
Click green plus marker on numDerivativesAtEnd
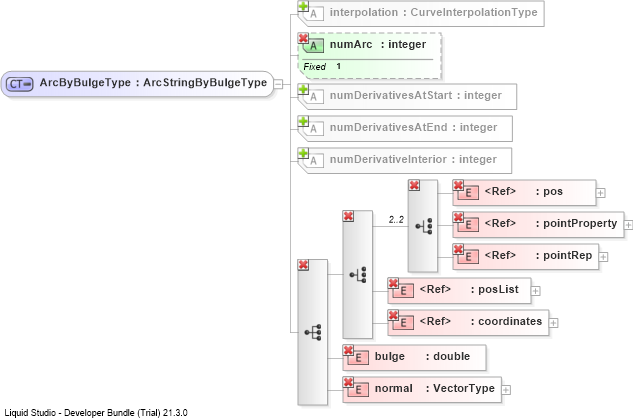[303, 121]
